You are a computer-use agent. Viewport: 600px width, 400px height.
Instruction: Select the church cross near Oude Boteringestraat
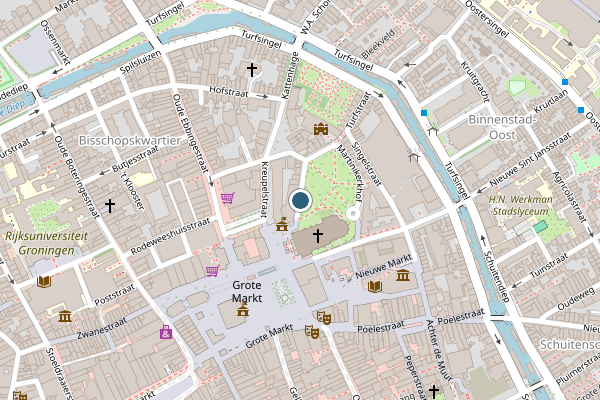coord(110,206)
